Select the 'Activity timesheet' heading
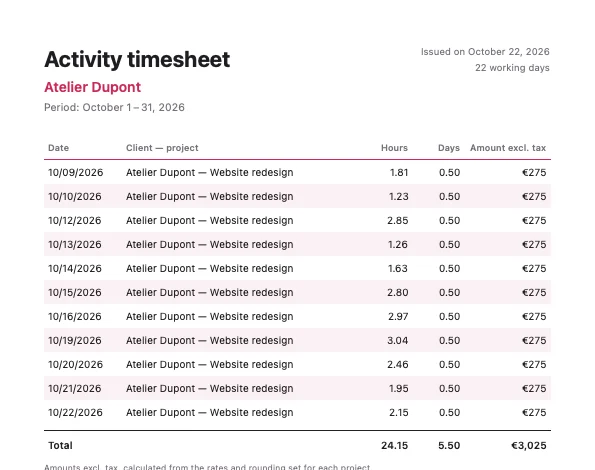Image resolution: width=595 pixels, height=470 pixels. [137, 60]
